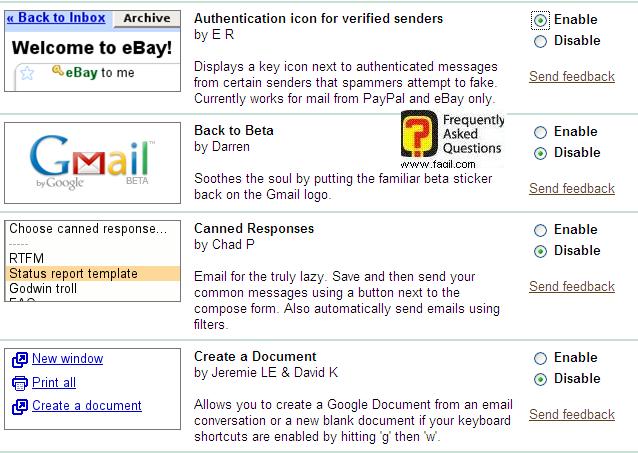The height and width of the screenshot is (453, 638).
Task: Select the RTFM canned response
Action: pyautogui.click(x=27, y=259)
